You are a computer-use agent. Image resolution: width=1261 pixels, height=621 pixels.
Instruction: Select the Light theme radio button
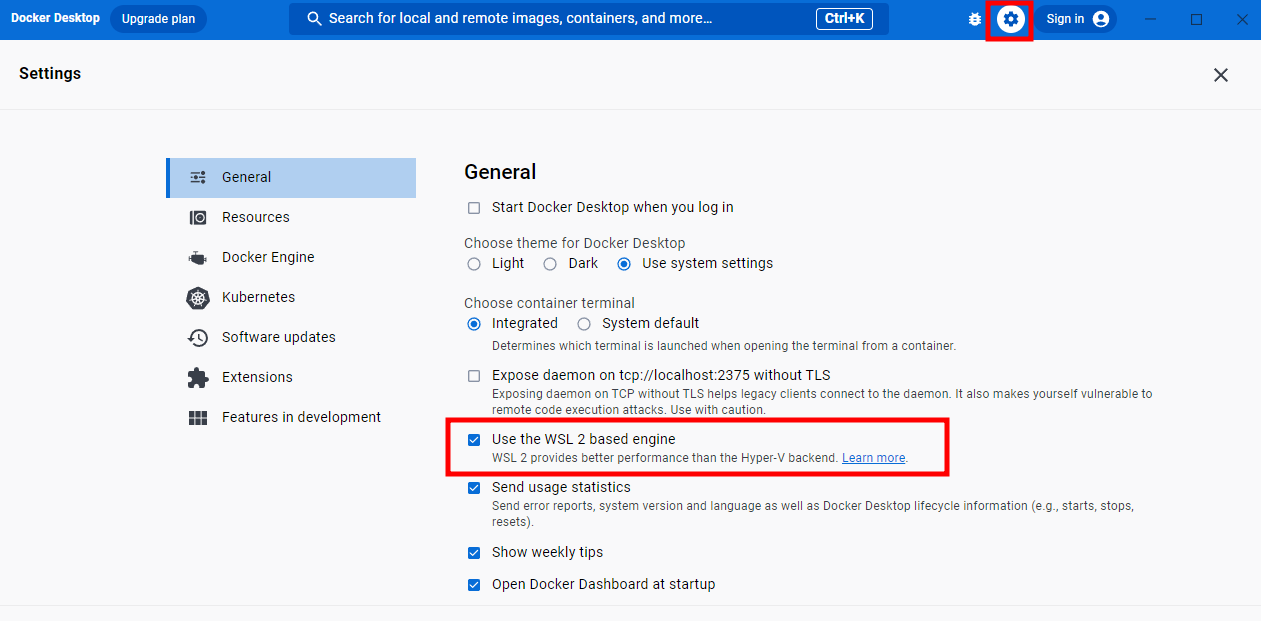click(x=474, y=264)
